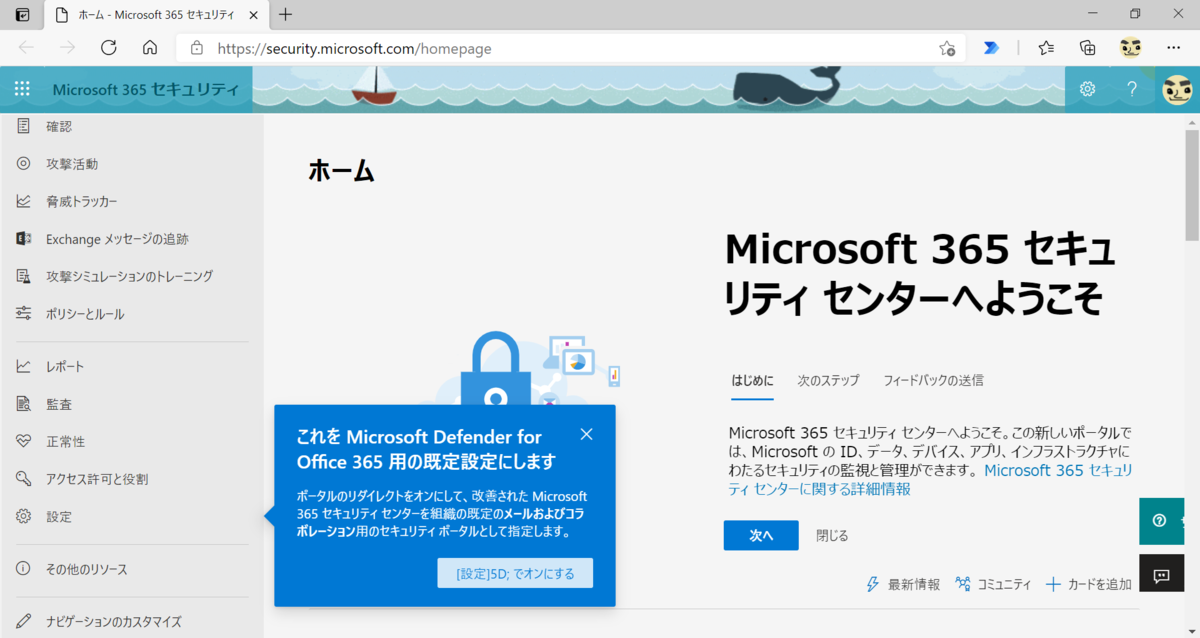Image resolution: width=1200 pixels, height=638 pixels.
Task: Click the ナビゲーションのカスタマイズ pencil icon
Action: pyautogui.click(x=23, y=621)
